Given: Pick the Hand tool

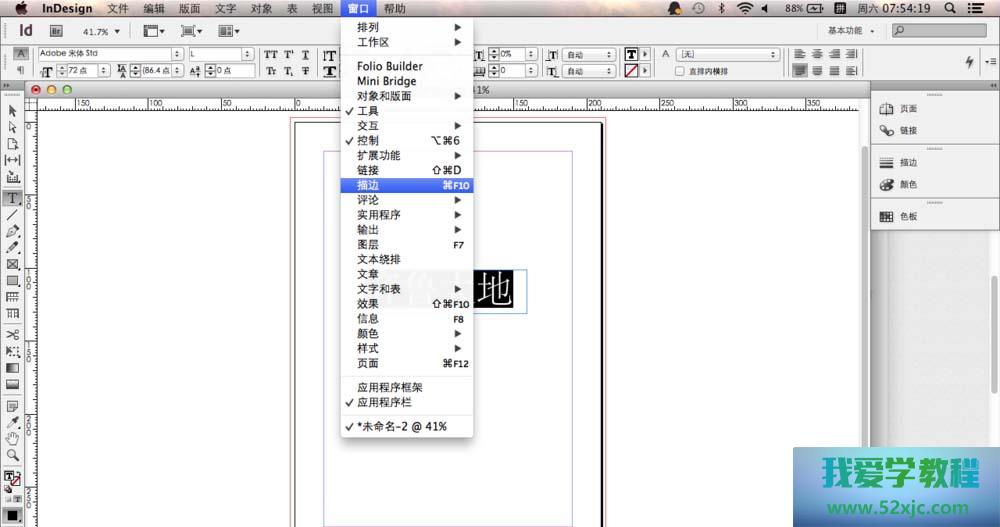Looking at the screenshot, I should tap(13, 438).
